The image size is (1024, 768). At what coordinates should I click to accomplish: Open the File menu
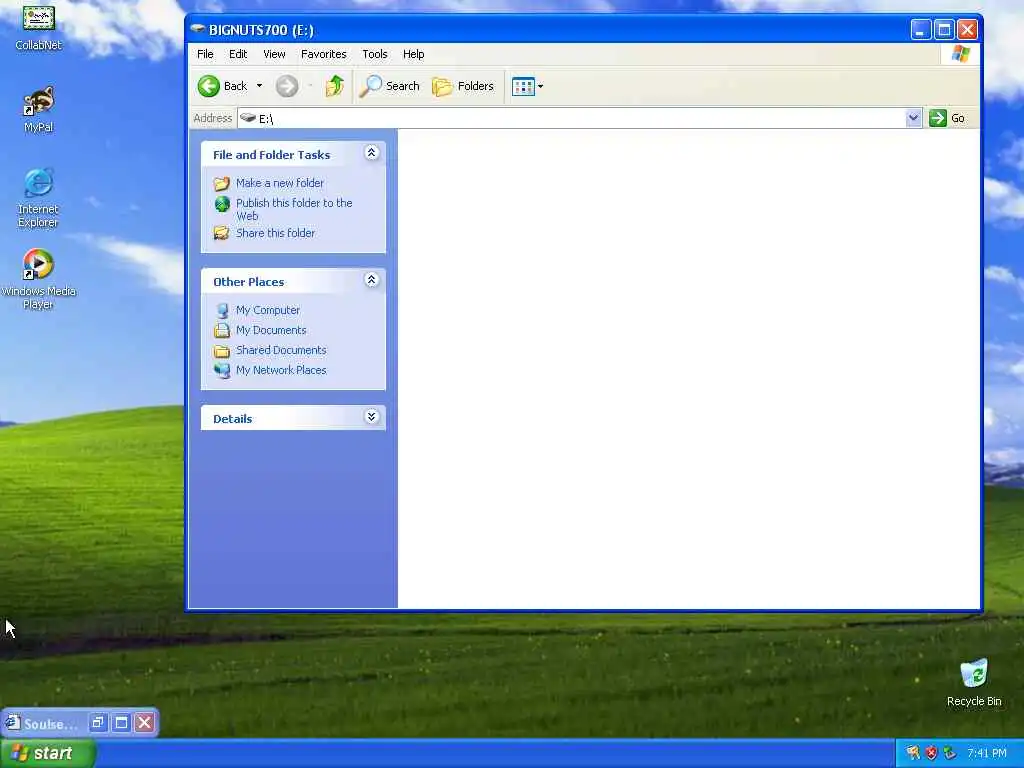pos(205,54)
